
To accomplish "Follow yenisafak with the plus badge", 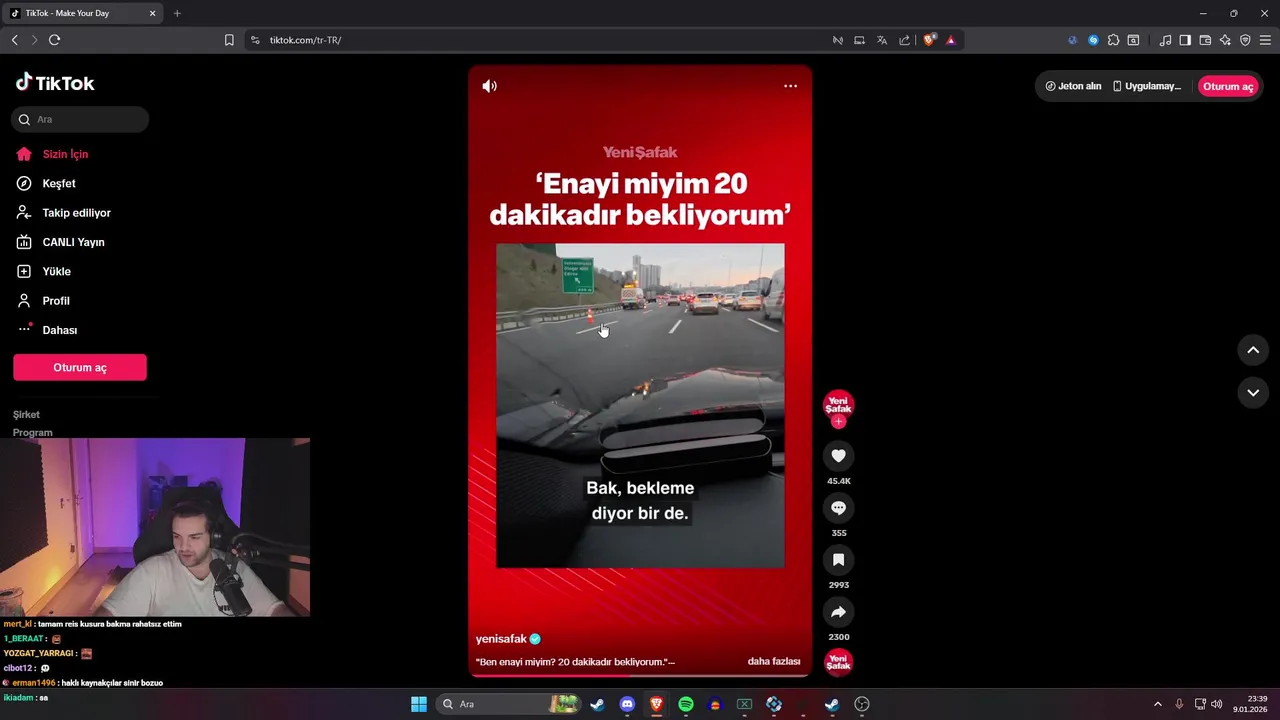I will pyautogui.click(x=838, y=422).
